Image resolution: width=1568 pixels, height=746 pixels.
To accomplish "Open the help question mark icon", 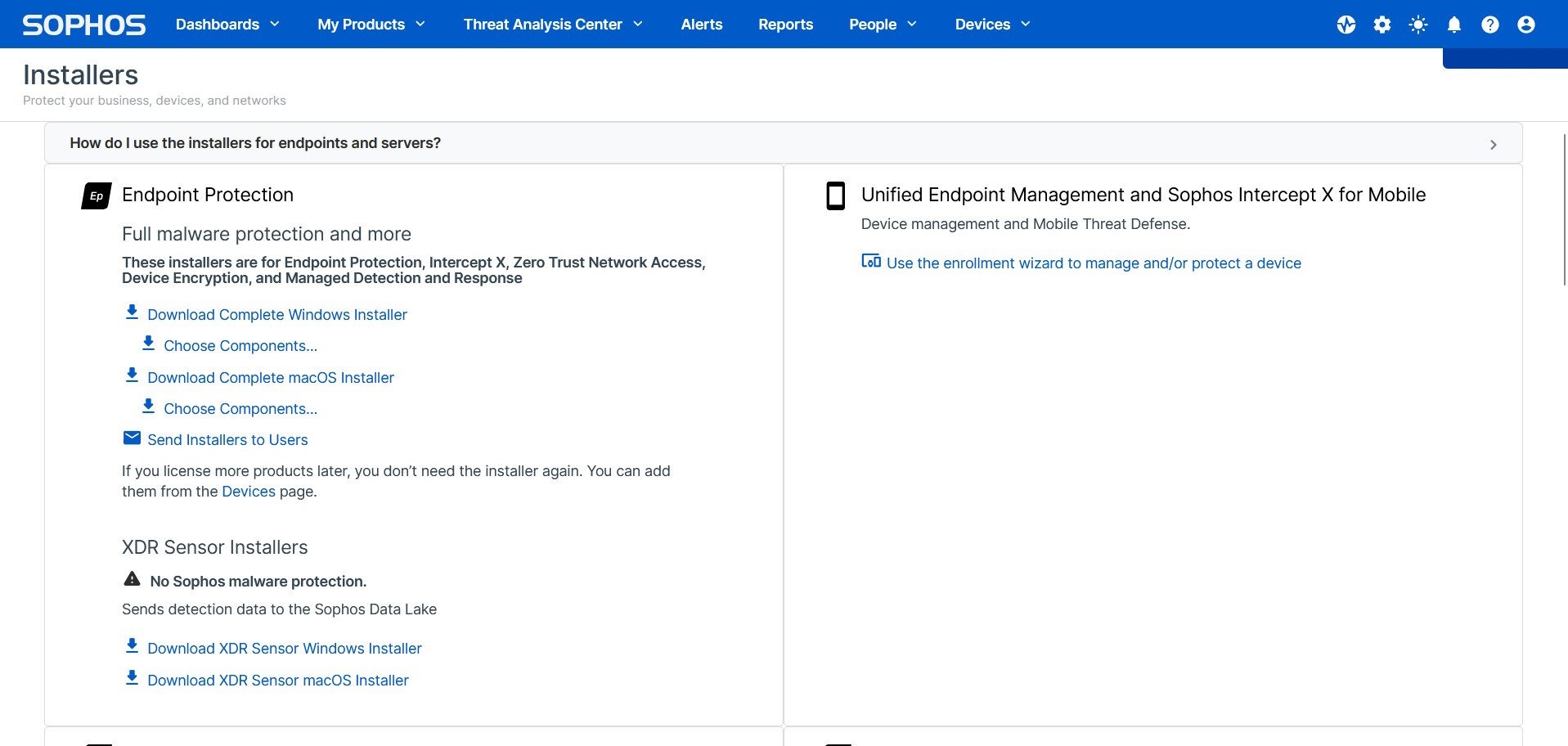I will click(x=1489, y=25).
